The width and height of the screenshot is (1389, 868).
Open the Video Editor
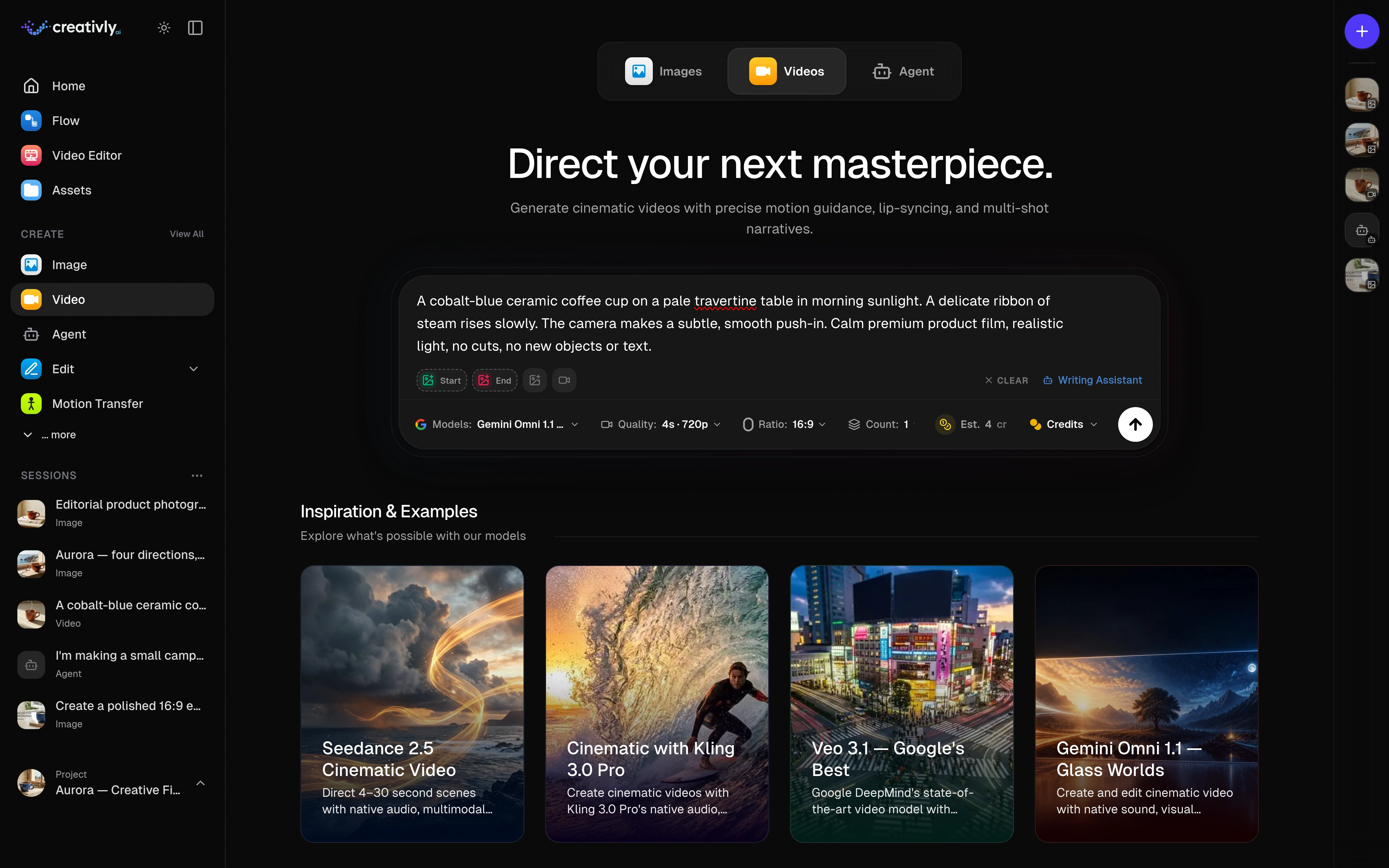(x=112, y=156)
